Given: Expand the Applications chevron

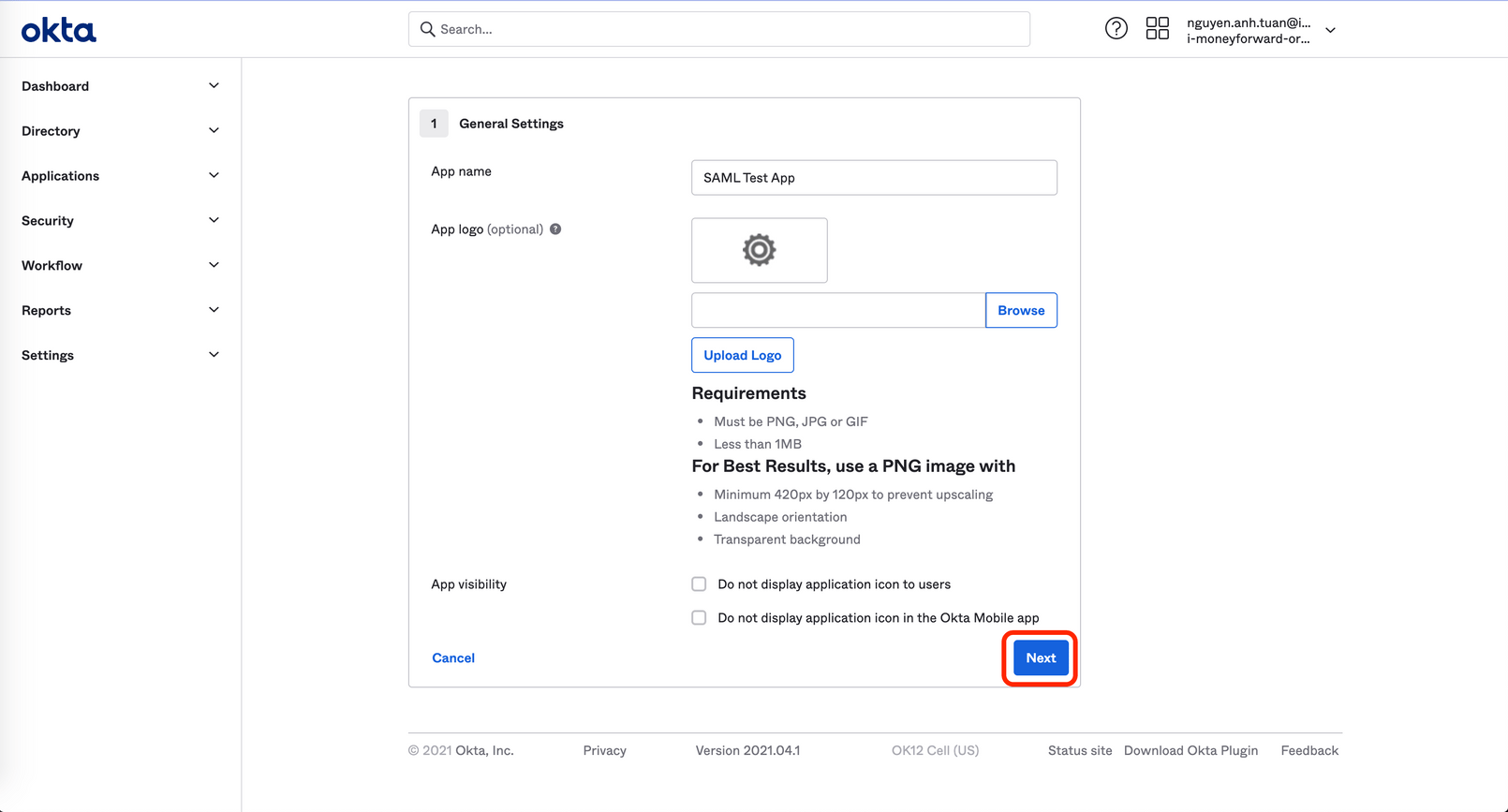Looking at the screenshot, I should point(214,176).
